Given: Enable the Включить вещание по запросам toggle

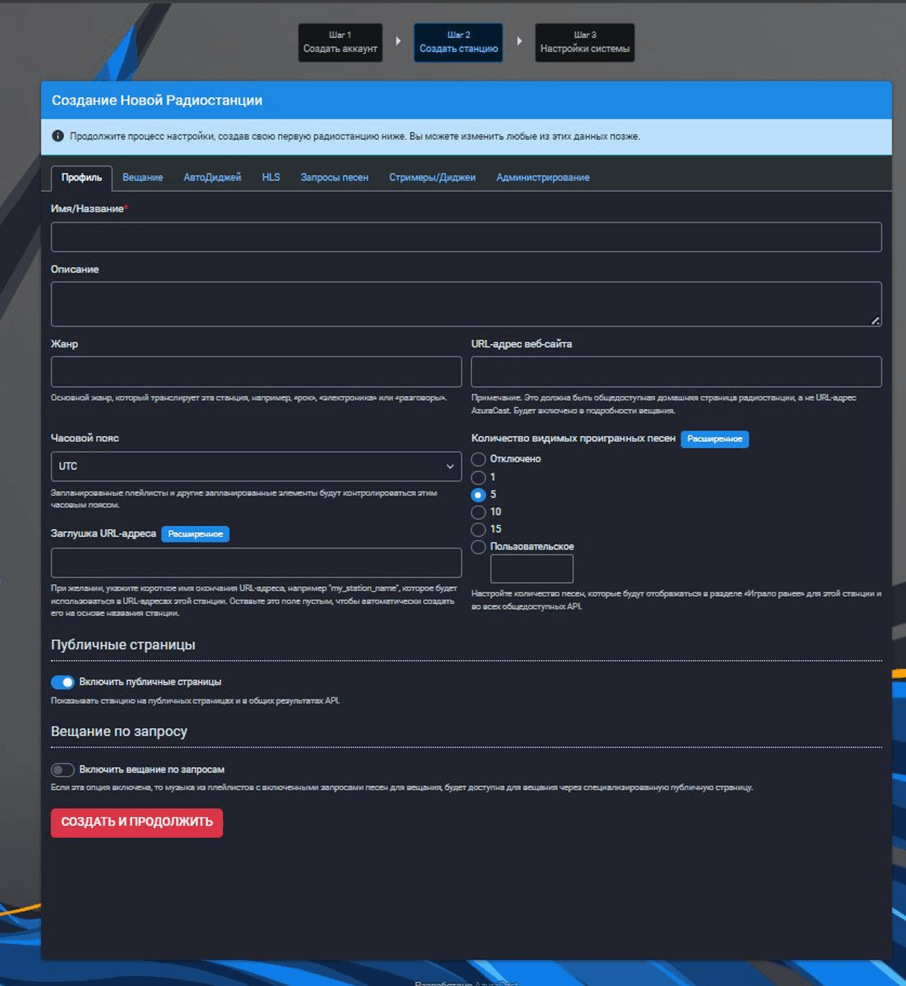Looking at the screenshot, I should (63, 770).
